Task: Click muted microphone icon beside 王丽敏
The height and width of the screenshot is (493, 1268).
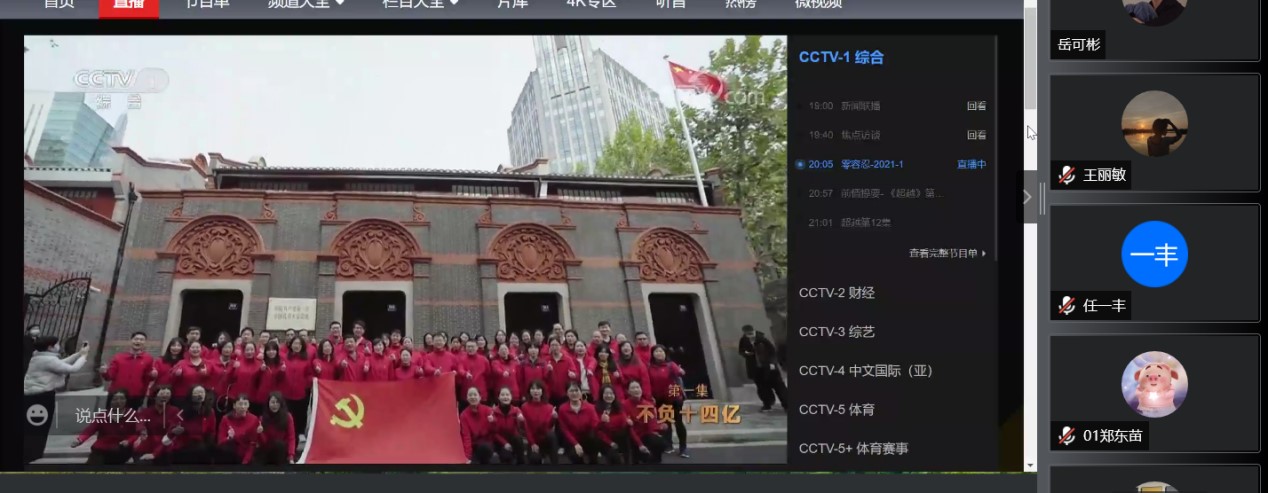Action: click(x=1067, y=176)
